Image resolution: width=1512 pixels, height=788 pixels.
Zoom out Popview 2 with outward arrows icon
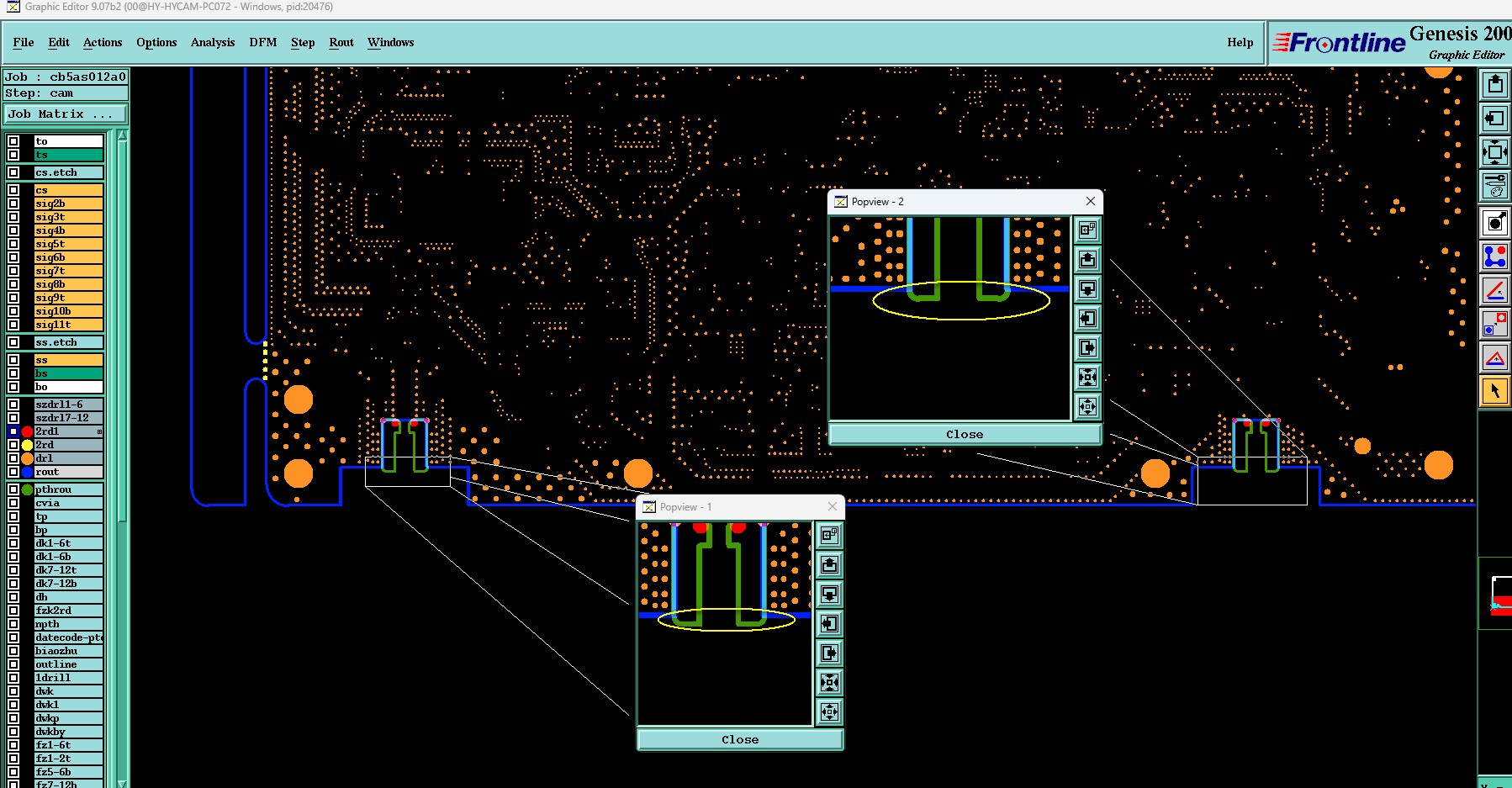(x=1087, y=406)
